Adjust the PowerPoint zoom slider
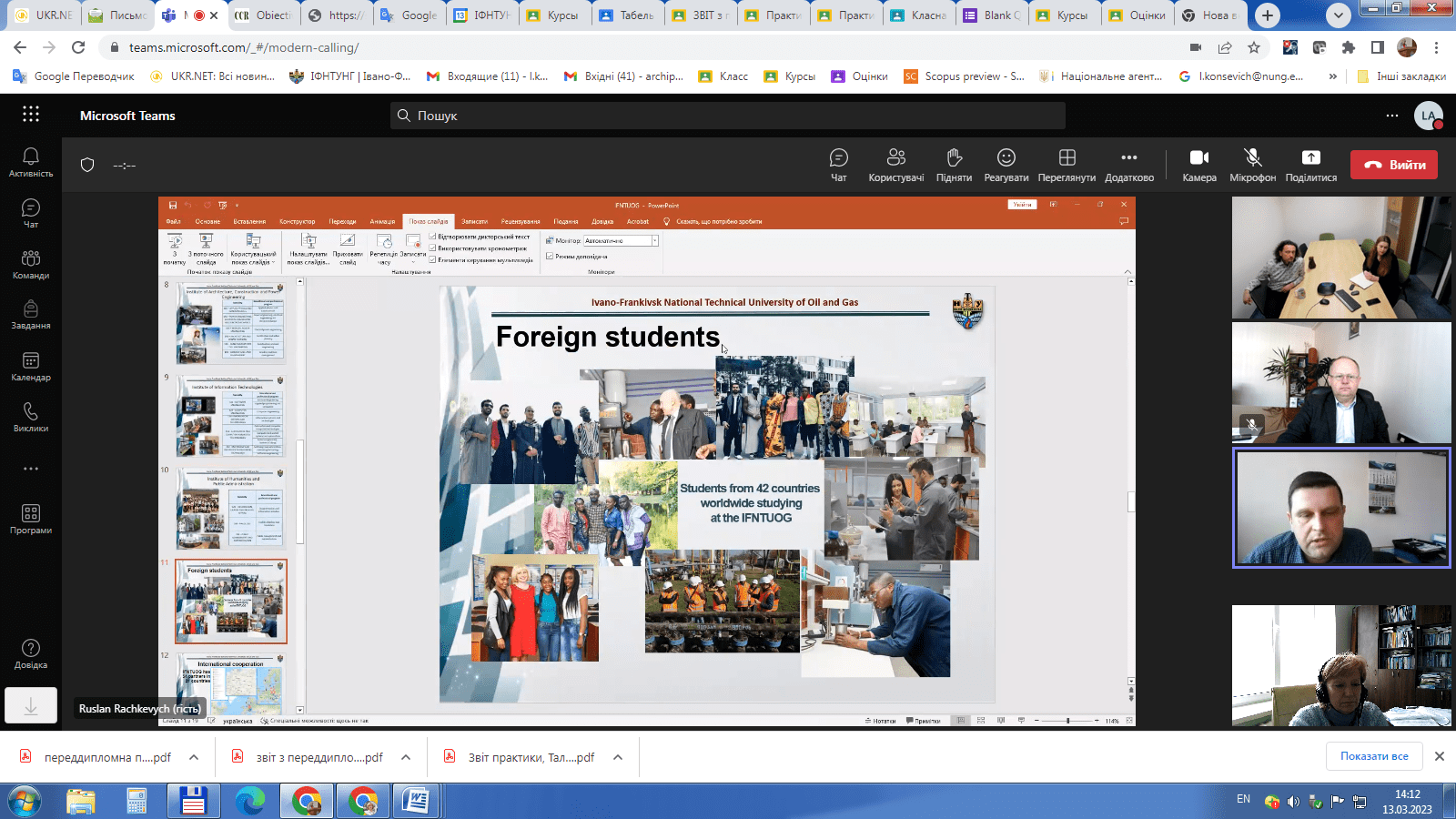 point(1068,721)
